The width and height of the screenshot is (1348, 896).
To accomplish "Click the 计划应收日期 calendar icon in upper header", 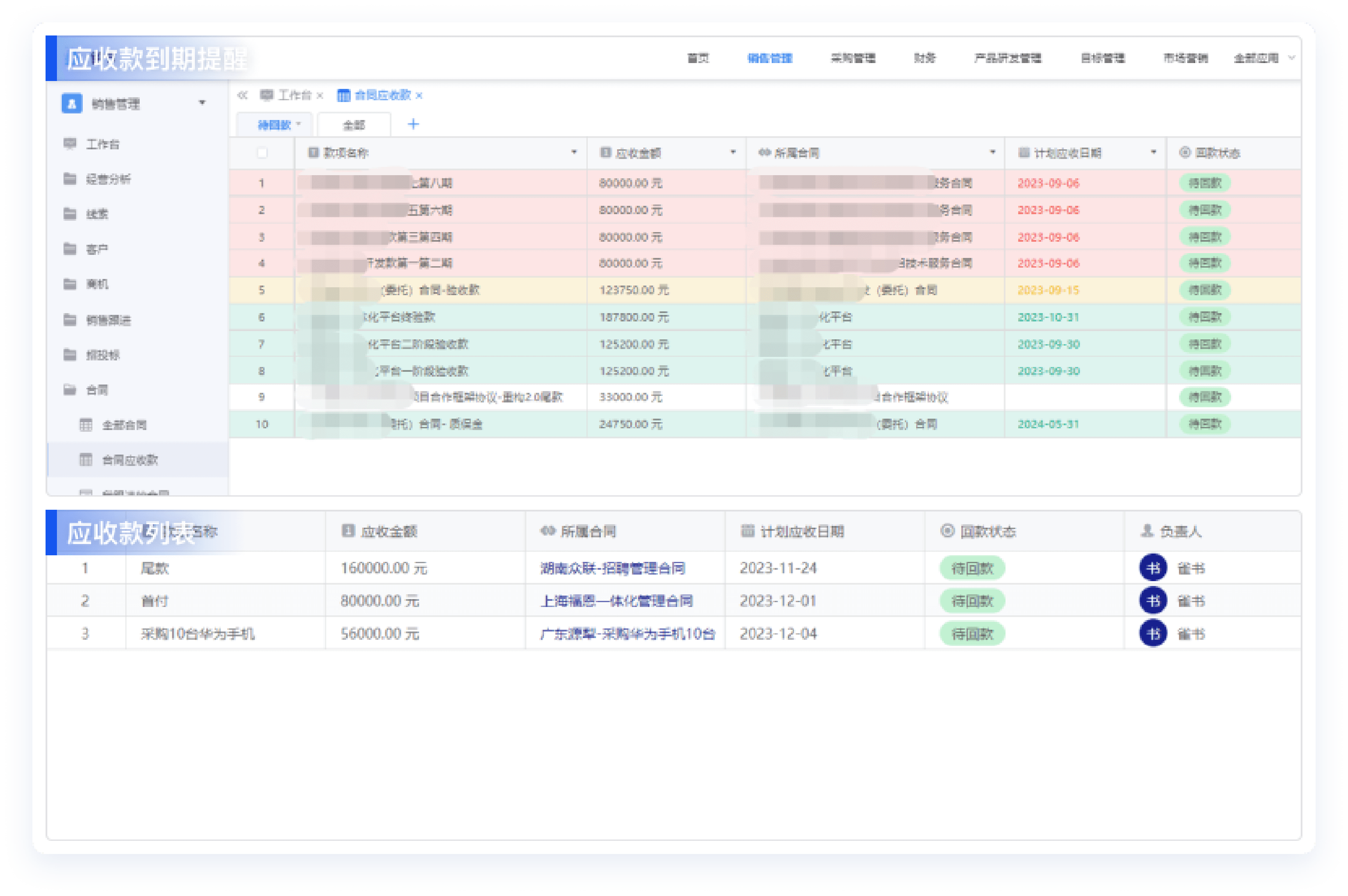I will tap(1024, 152).
